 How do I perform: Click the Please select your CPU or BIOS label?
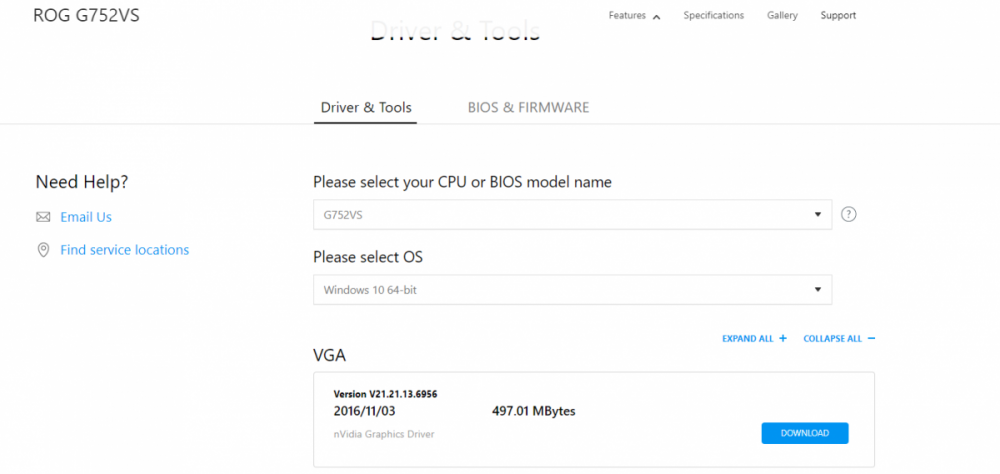(x=462, y=182)
